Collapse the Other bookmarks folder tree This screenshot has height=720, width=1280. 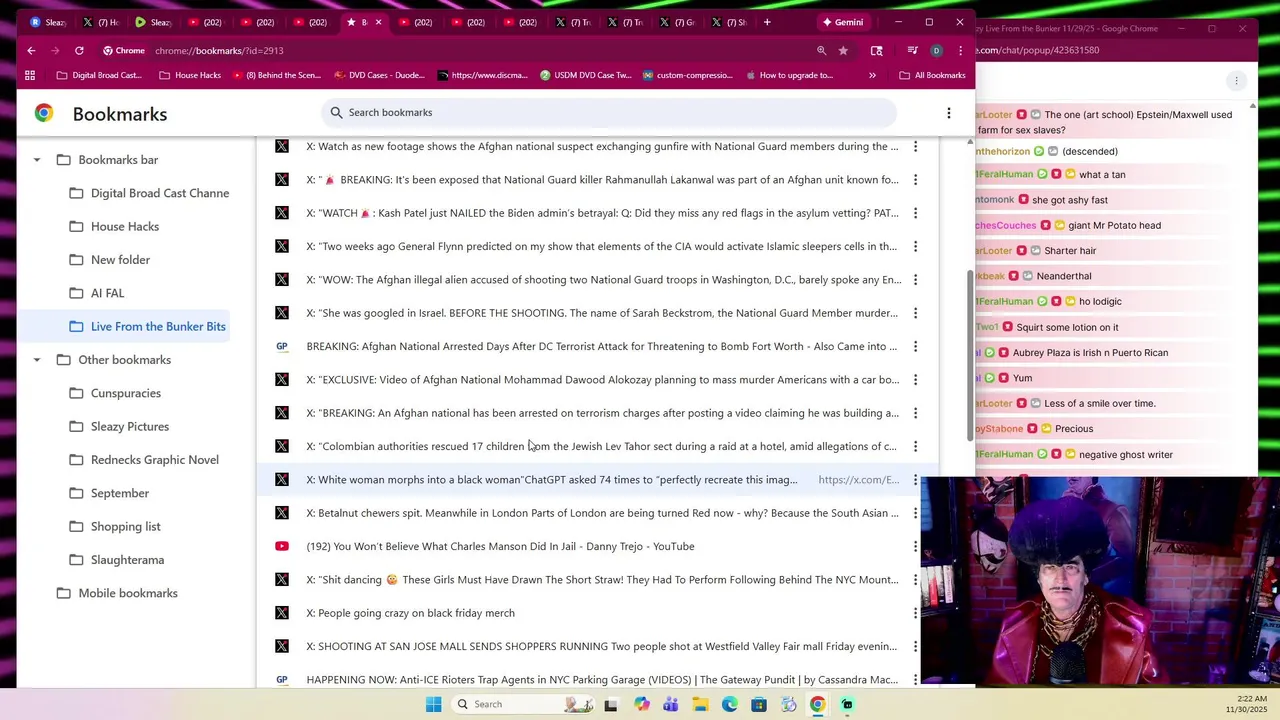coord(37,360)
